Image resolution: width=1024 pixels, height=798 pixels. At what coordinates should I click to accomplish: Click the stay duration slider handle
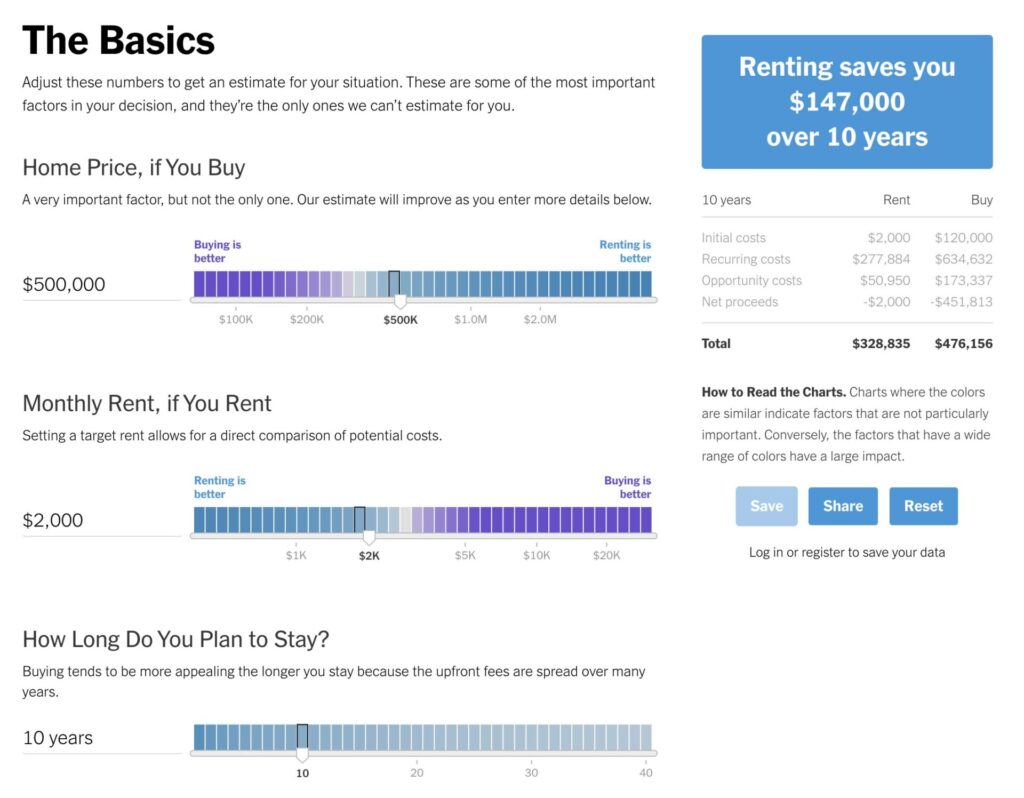coord(302,754)
